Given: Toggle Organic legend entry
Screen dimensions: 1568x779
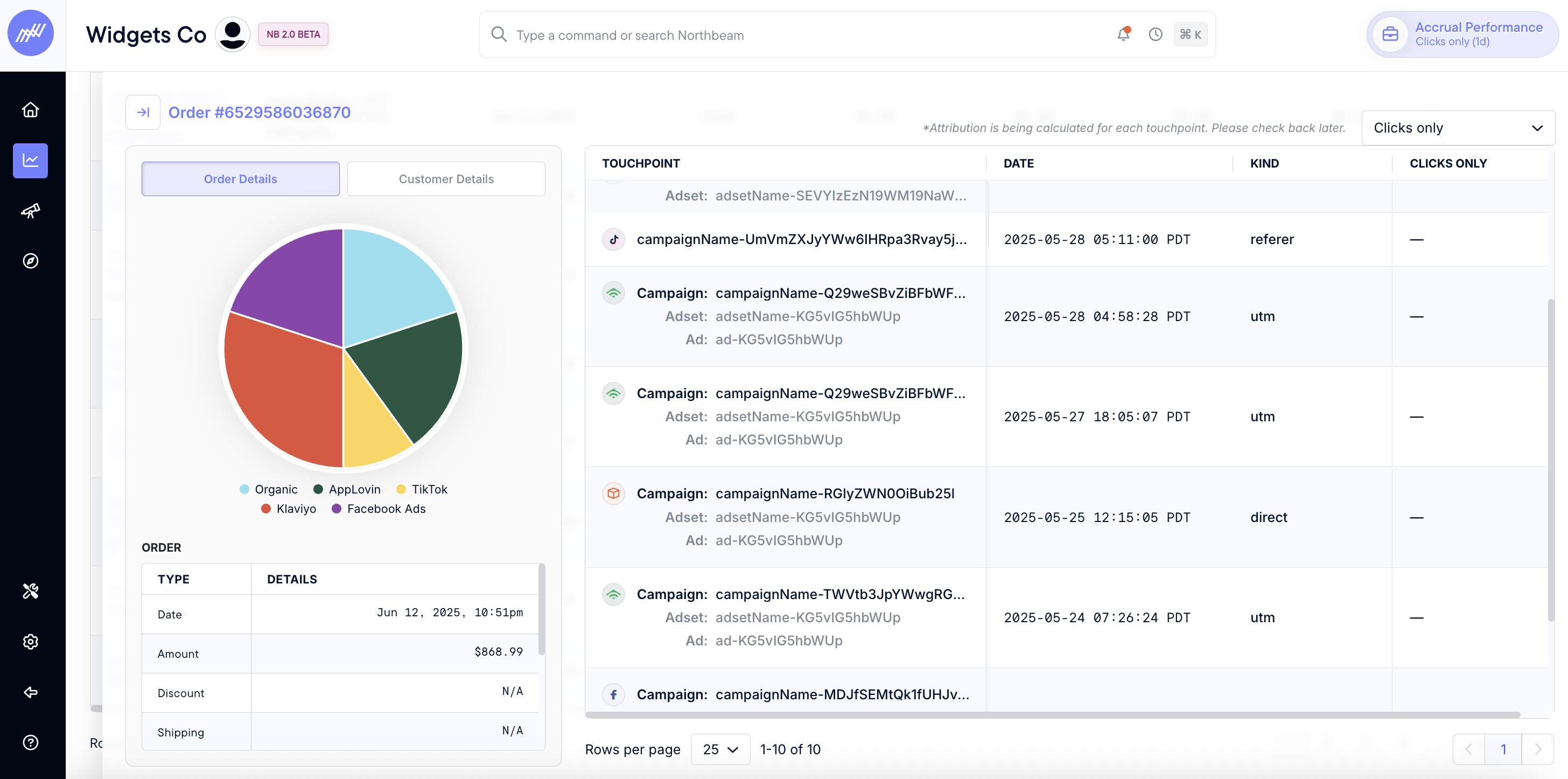Looking at the screenshot, I should pyautogui.click(x=269, y=489).
